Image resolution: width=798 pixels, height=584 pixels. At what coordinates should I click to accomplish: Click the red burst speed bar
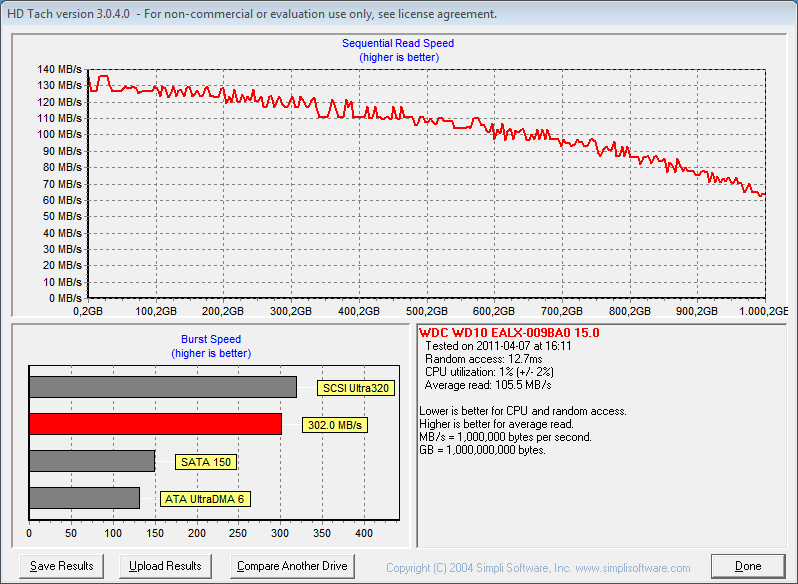[x=155, y=424]
